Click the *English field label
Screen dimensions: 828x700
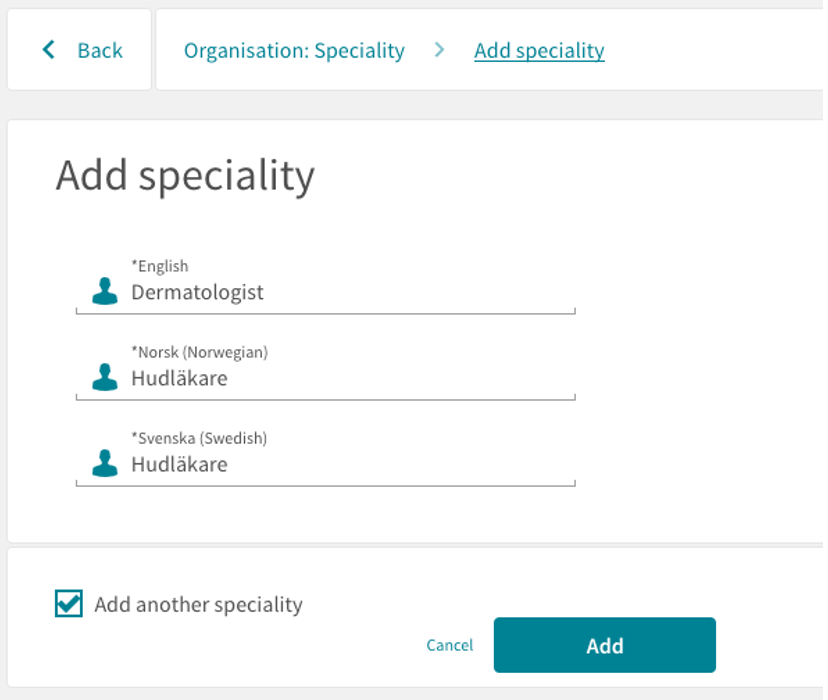pos(159,266)
